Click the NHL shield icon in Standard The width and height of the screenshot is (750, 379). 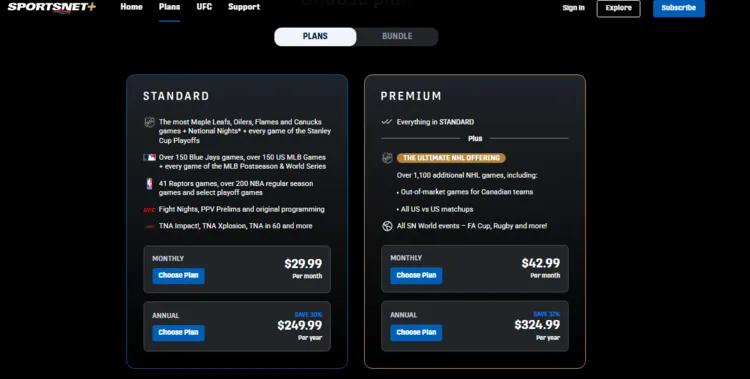149,122
